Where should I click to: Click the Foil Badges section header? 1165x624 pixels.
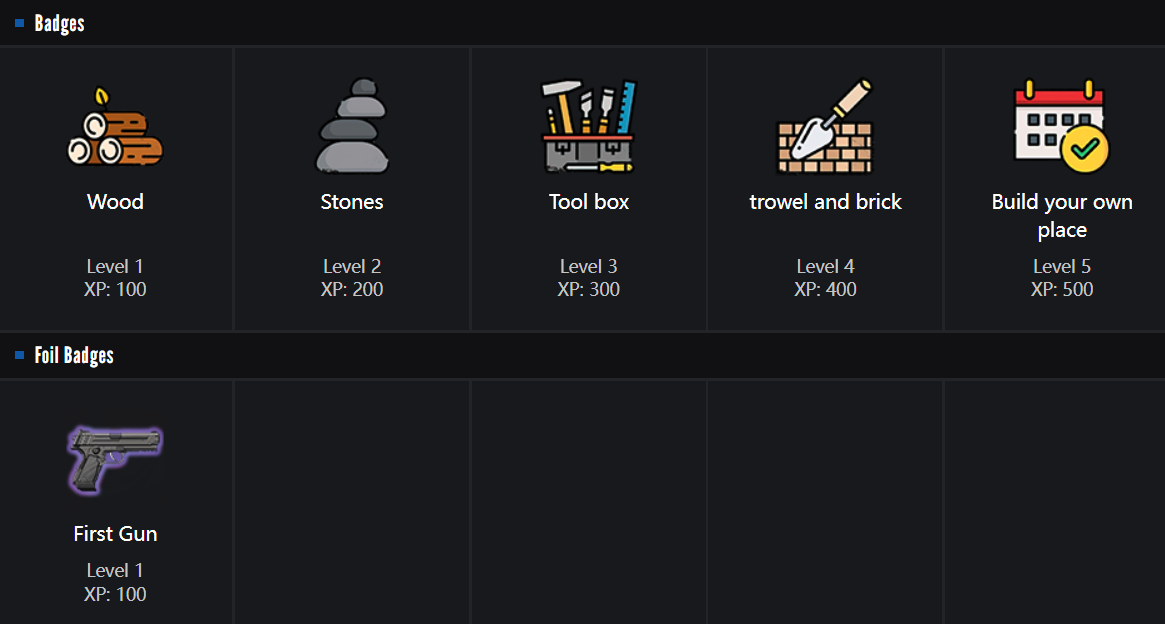[x=74, y=355]
